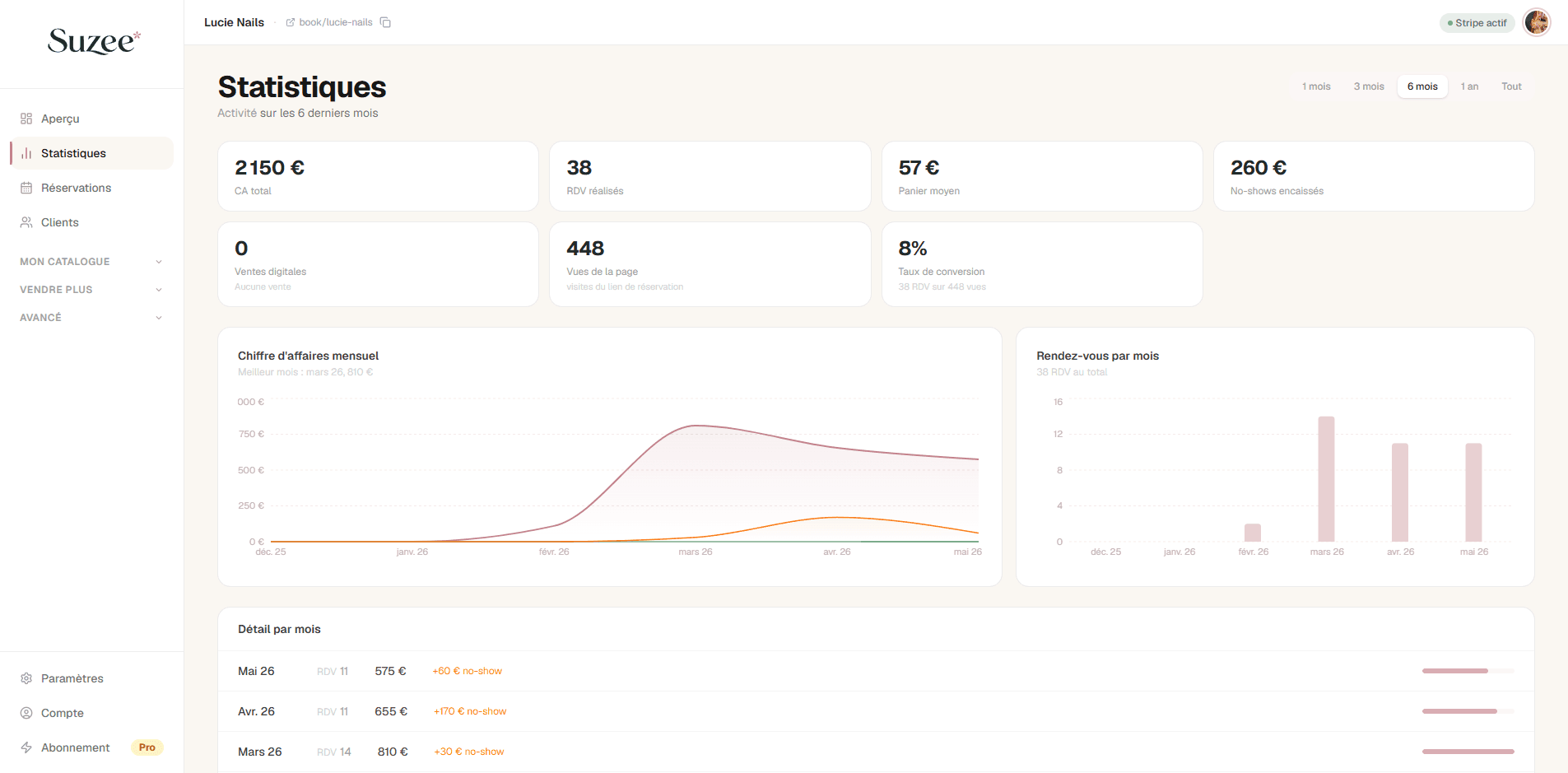
Task: Click the Mai 26 month row label
Action: (256, 671)
